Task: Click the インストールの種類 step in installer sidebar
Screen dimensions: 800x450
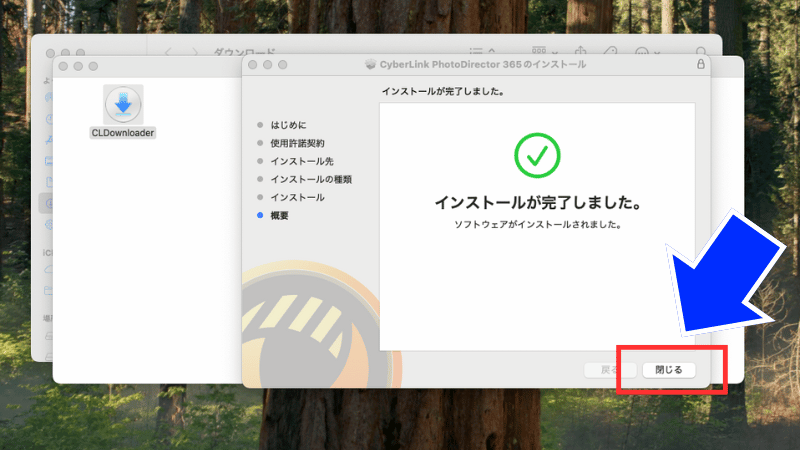Action: (311, 180)
